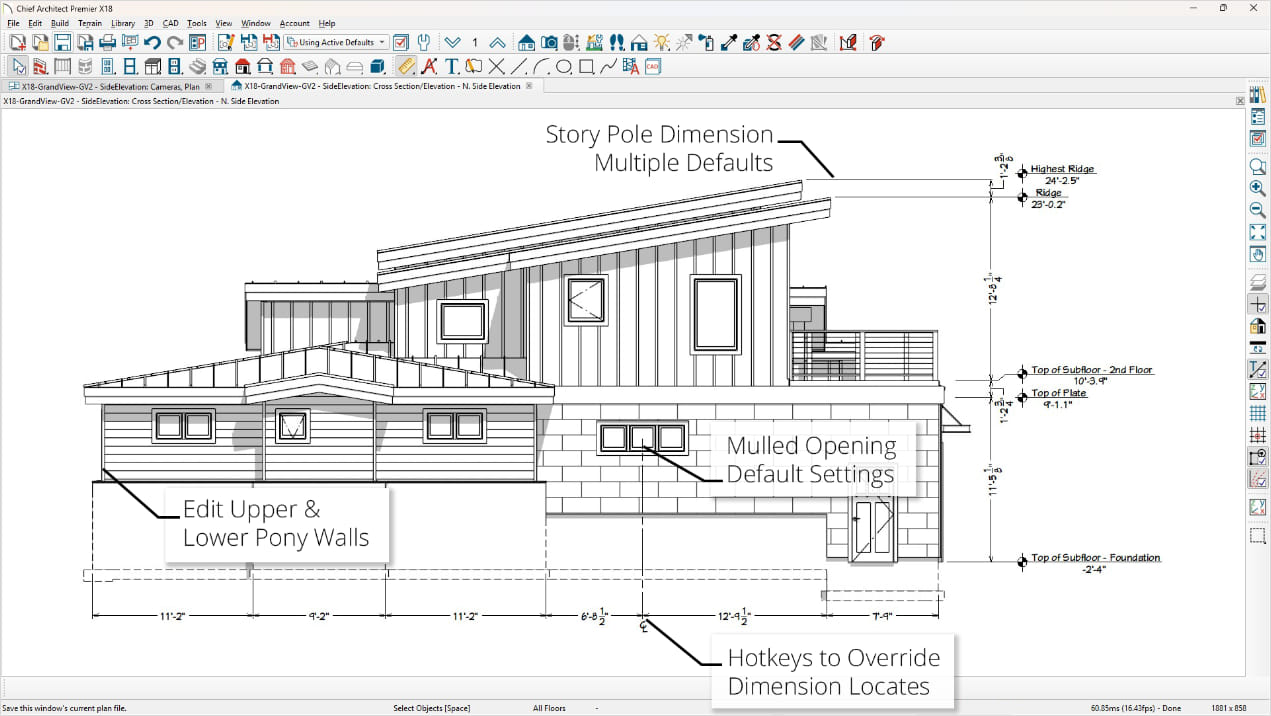Toggle the blue Reference Grid icon
Image resolution: width=1271 pixels, height=716 pixels.
(1258, 413)
